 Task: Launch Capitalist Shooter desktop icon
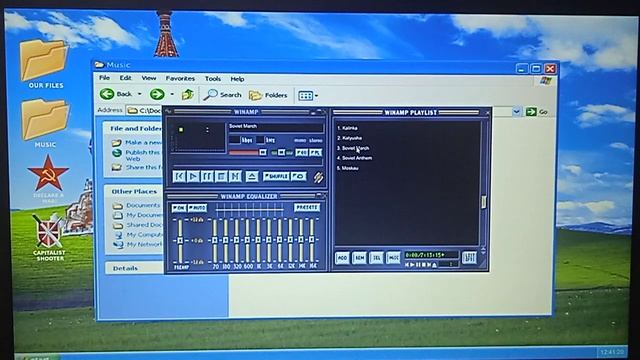pos(49,238)
